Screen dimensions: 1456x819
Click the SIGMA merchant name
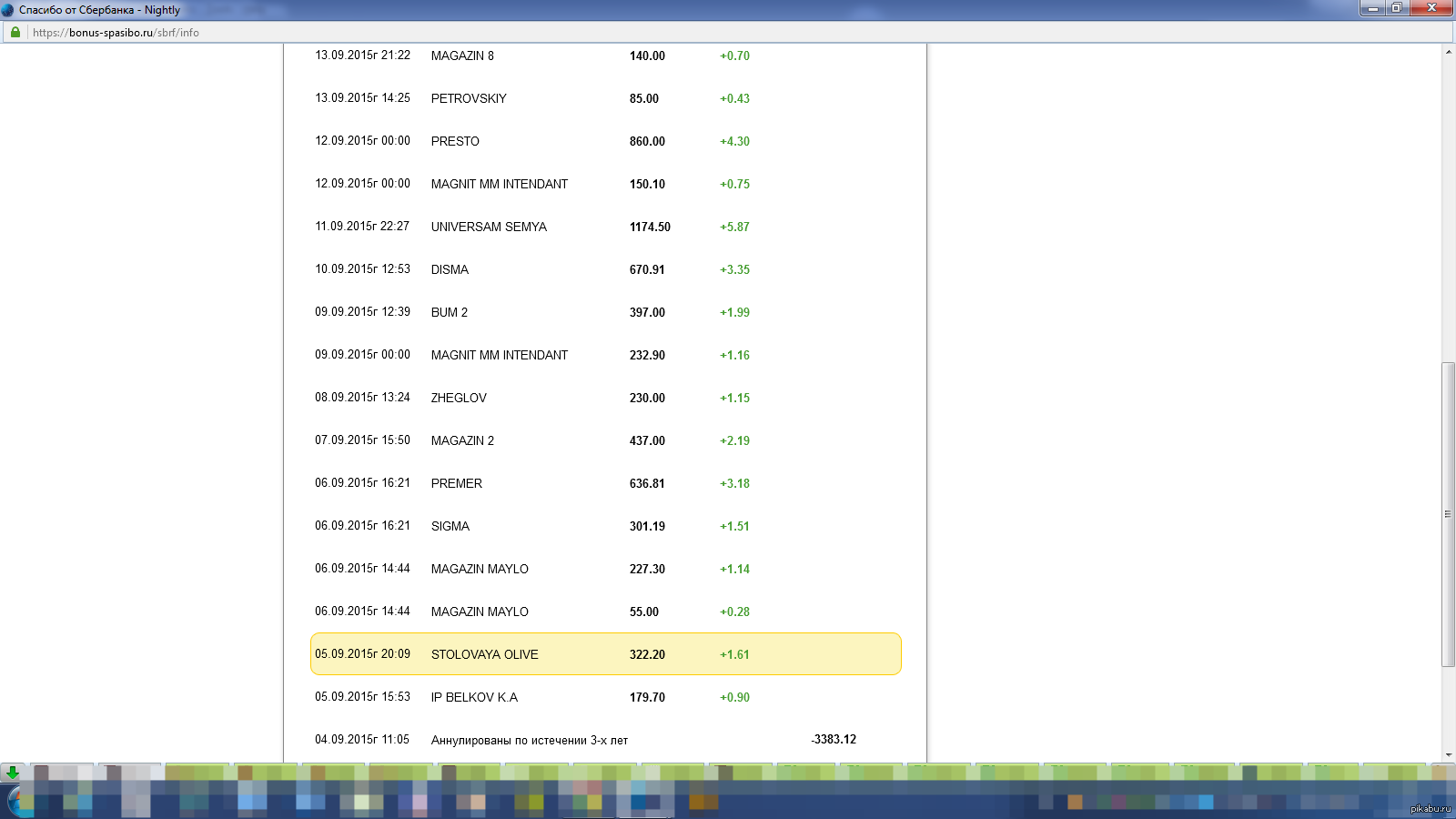click(x=450, y=526)
